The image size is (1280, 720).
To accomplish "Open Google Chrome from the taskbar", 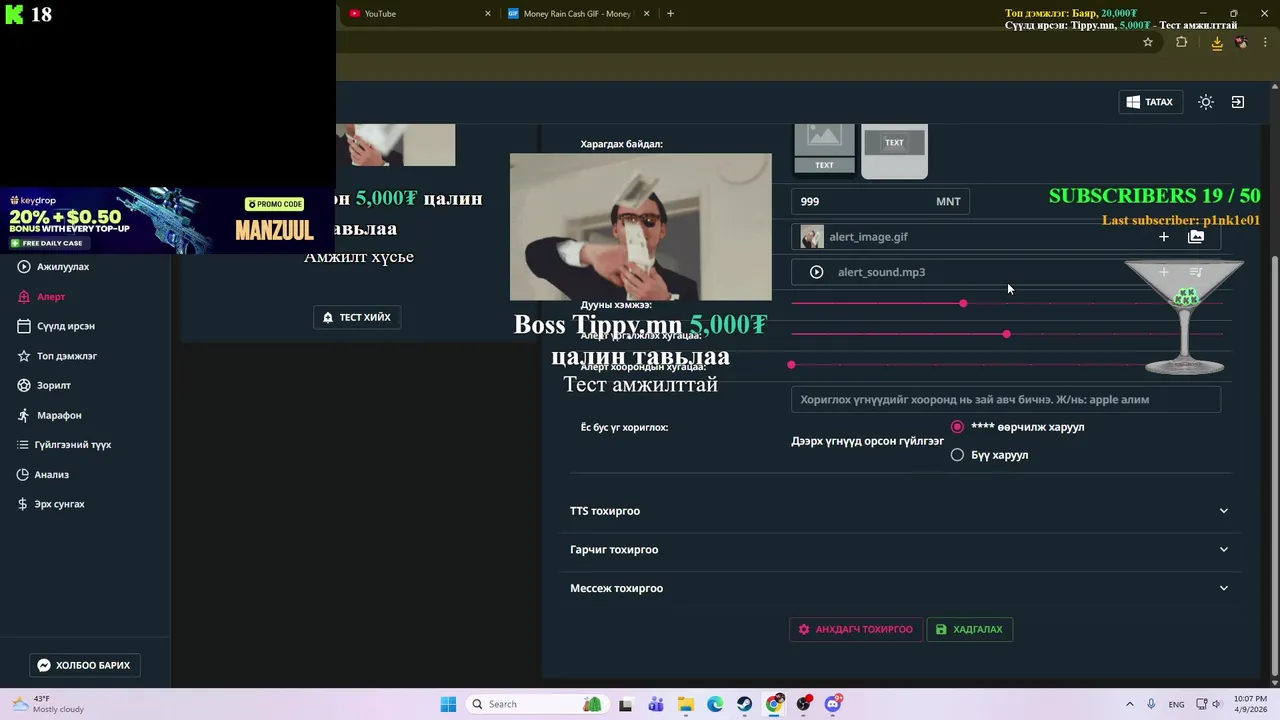I will [x=774, y=704].
